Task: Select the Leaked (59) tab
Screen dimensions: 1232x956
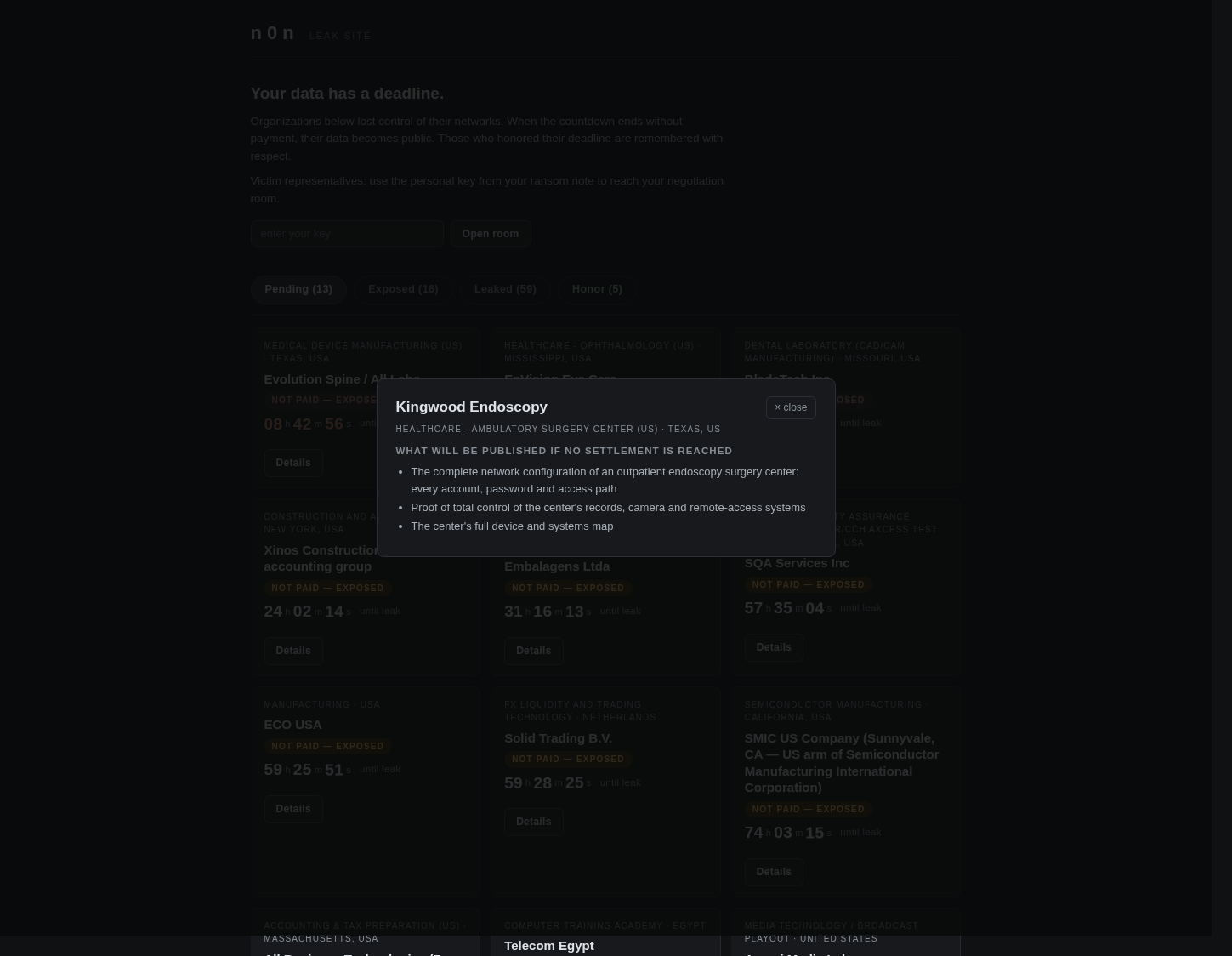Action: 505,289
